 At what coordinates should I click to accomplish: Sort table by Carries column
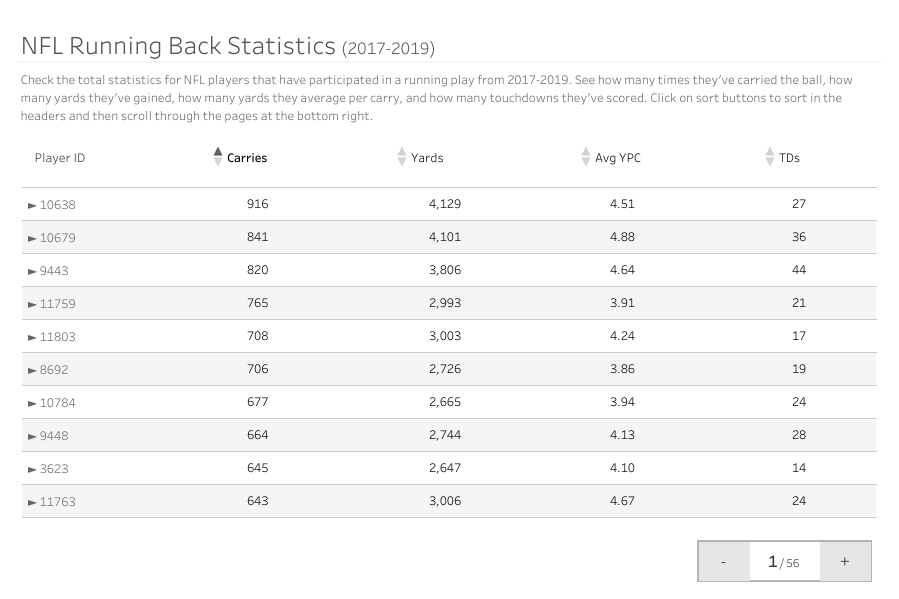tap(218, 157)
